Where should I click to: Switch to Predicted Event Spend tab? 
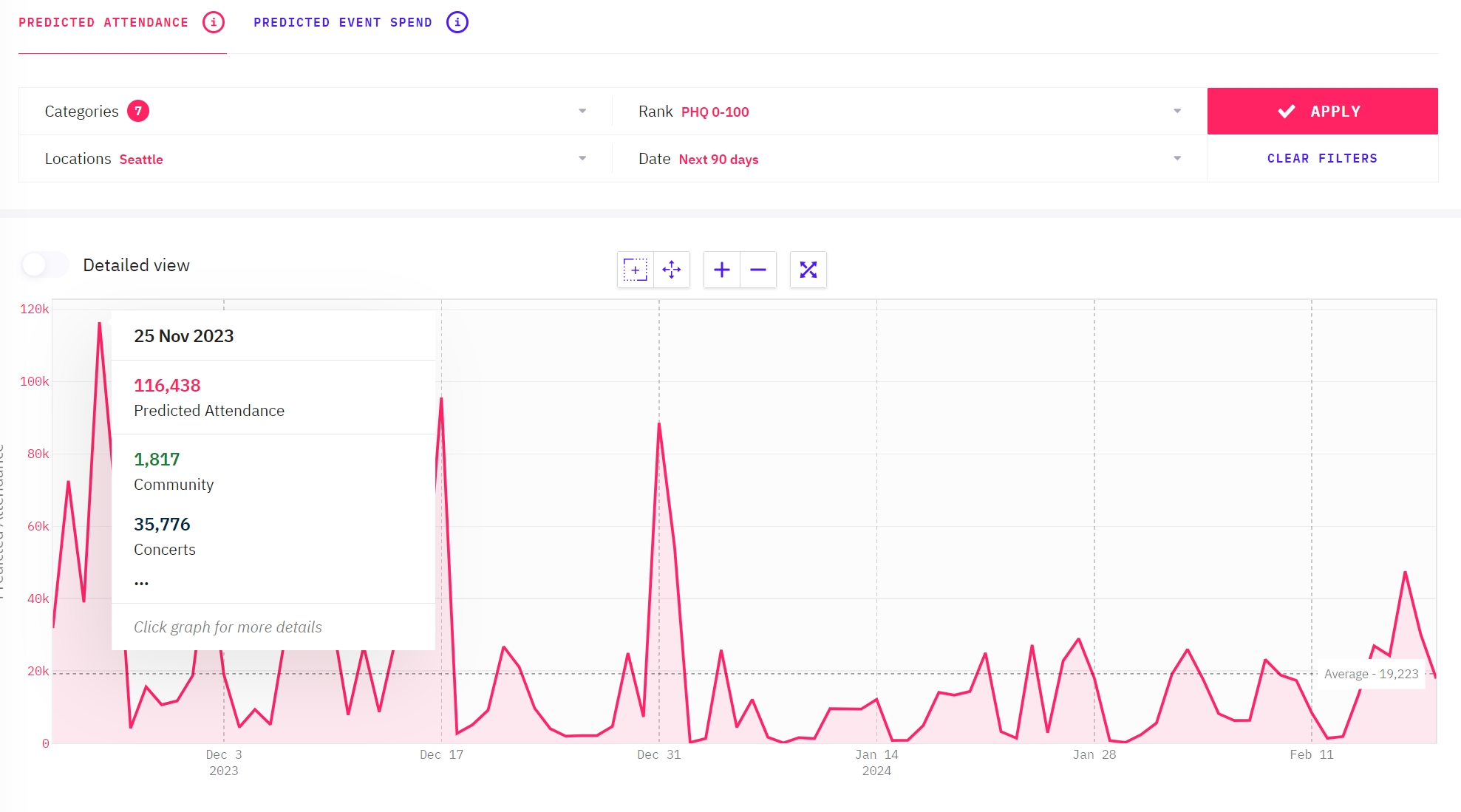(343, 22)
